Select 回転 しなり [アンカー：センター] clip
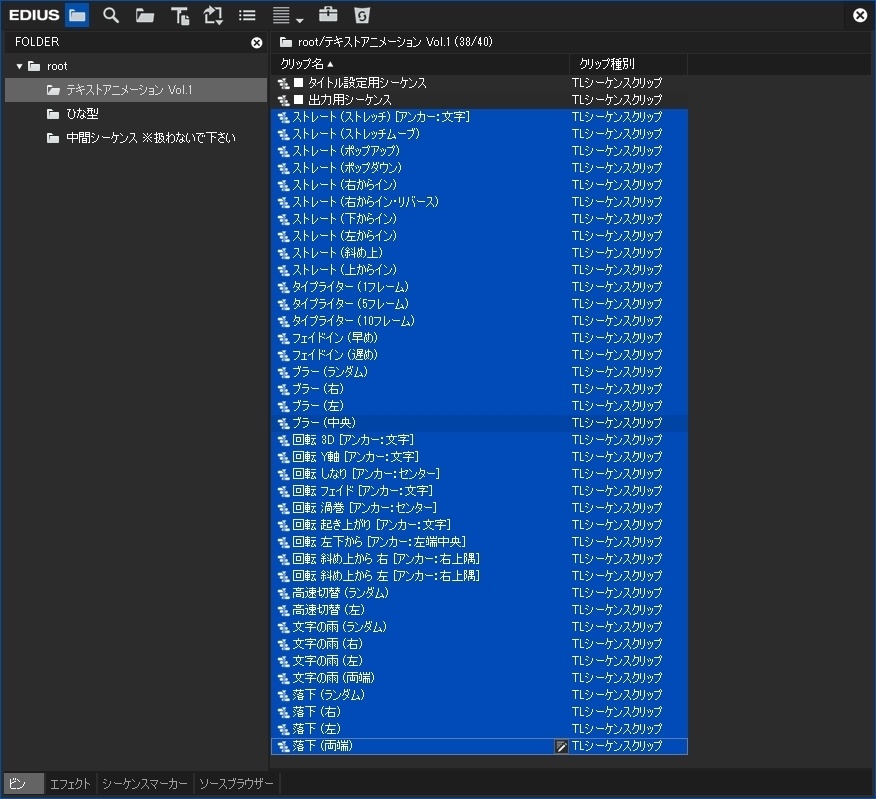The width and height of the screenshot is (876, 799). pos(479,474)
